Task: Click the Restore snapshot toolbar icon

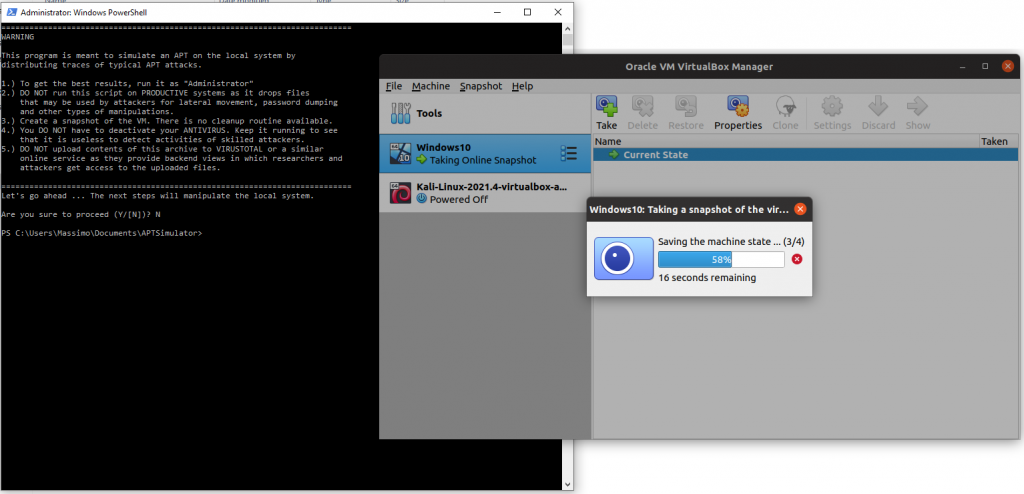Action: coord(686,112)
